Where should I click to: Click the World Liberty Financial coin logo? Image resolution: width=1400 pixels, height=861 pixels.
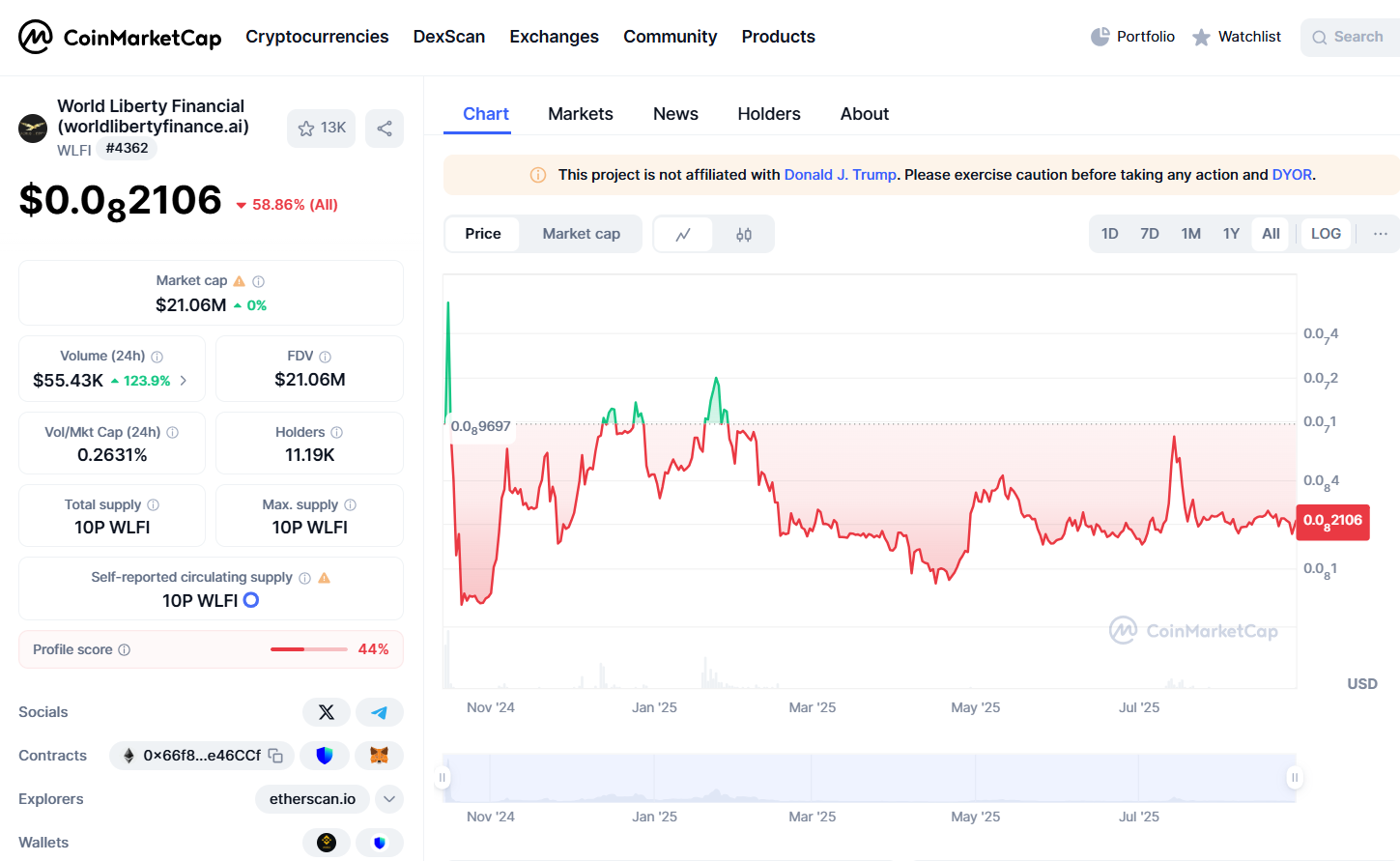(33, 129)
